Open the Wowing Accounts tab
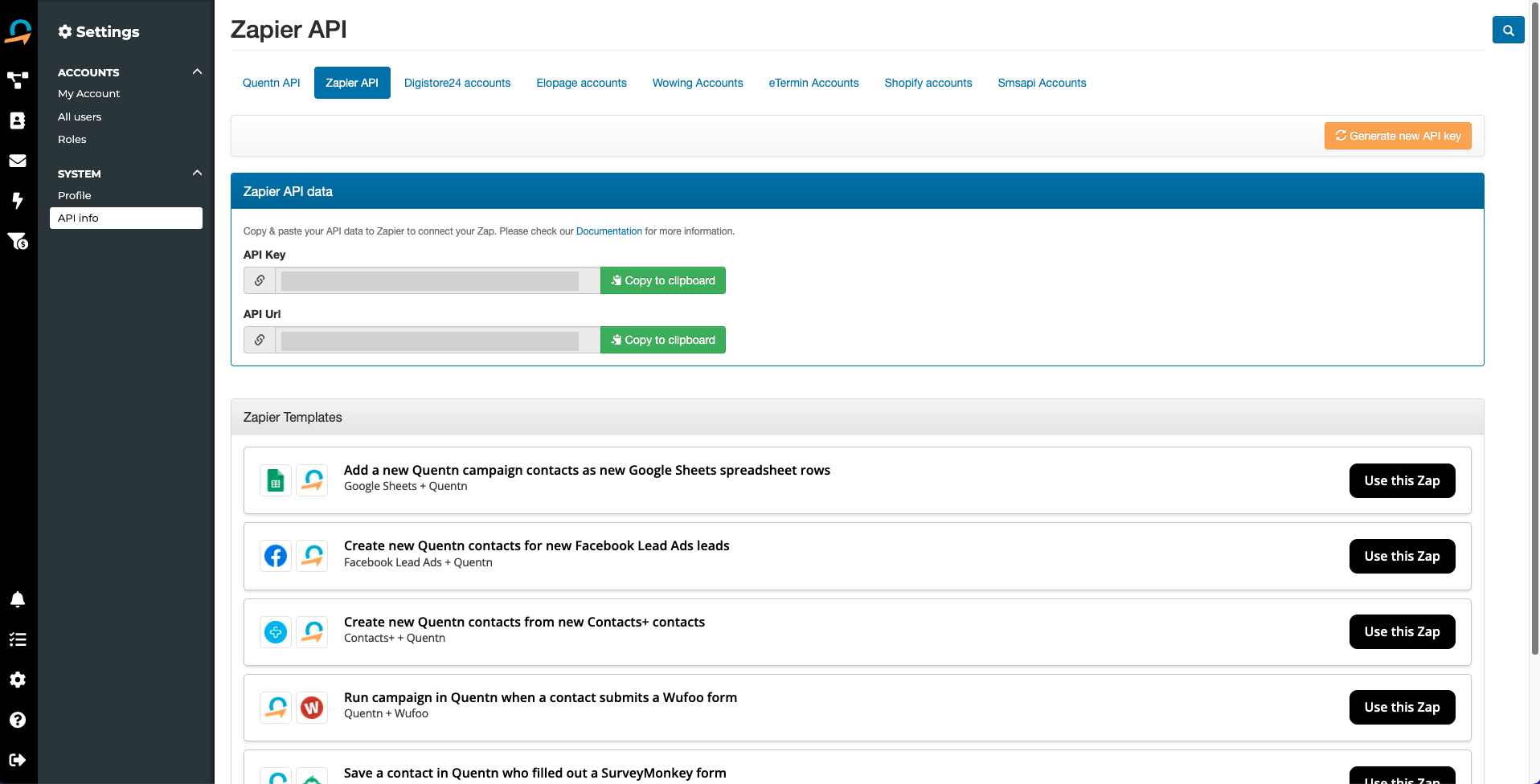 (698, 83)
